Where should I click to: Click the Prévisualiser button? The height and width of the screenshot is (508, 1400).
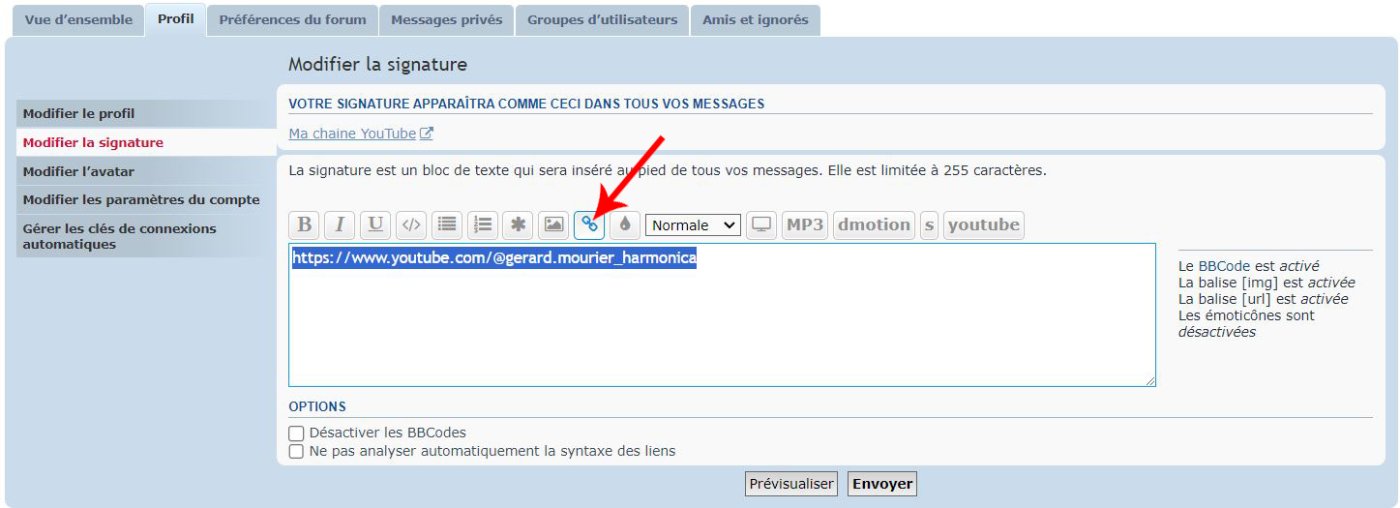tap(790, 484)
